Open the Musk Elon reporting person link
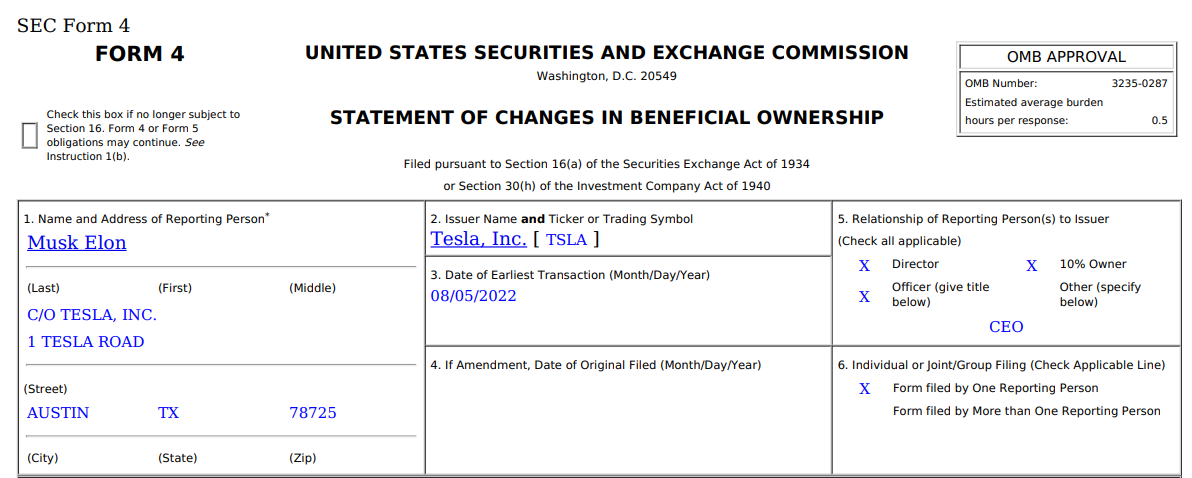Image resolution: width=1192 pixels, height=478 pixels. point(77,243)
